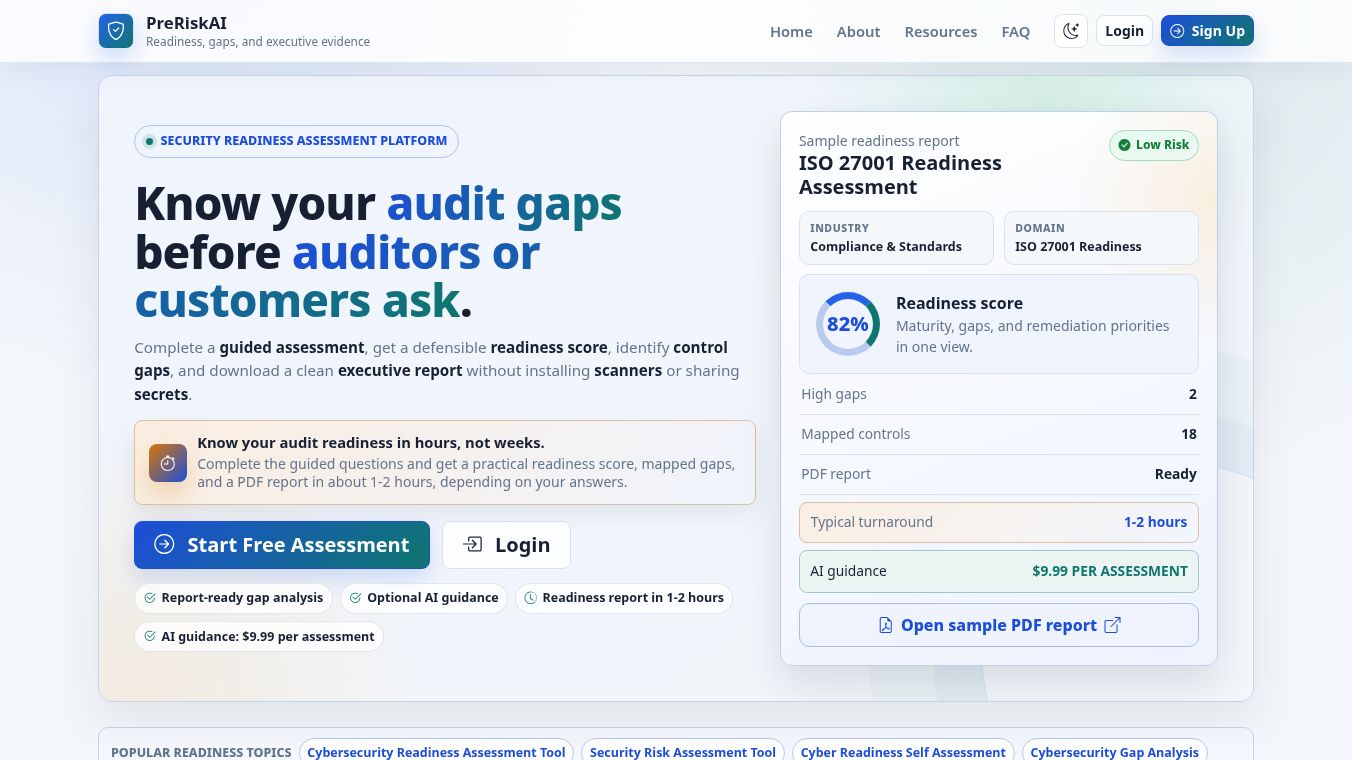This screenshot has height=760, width=1352.
Task: Open the Resources menu item
Action: pos(940,31)
